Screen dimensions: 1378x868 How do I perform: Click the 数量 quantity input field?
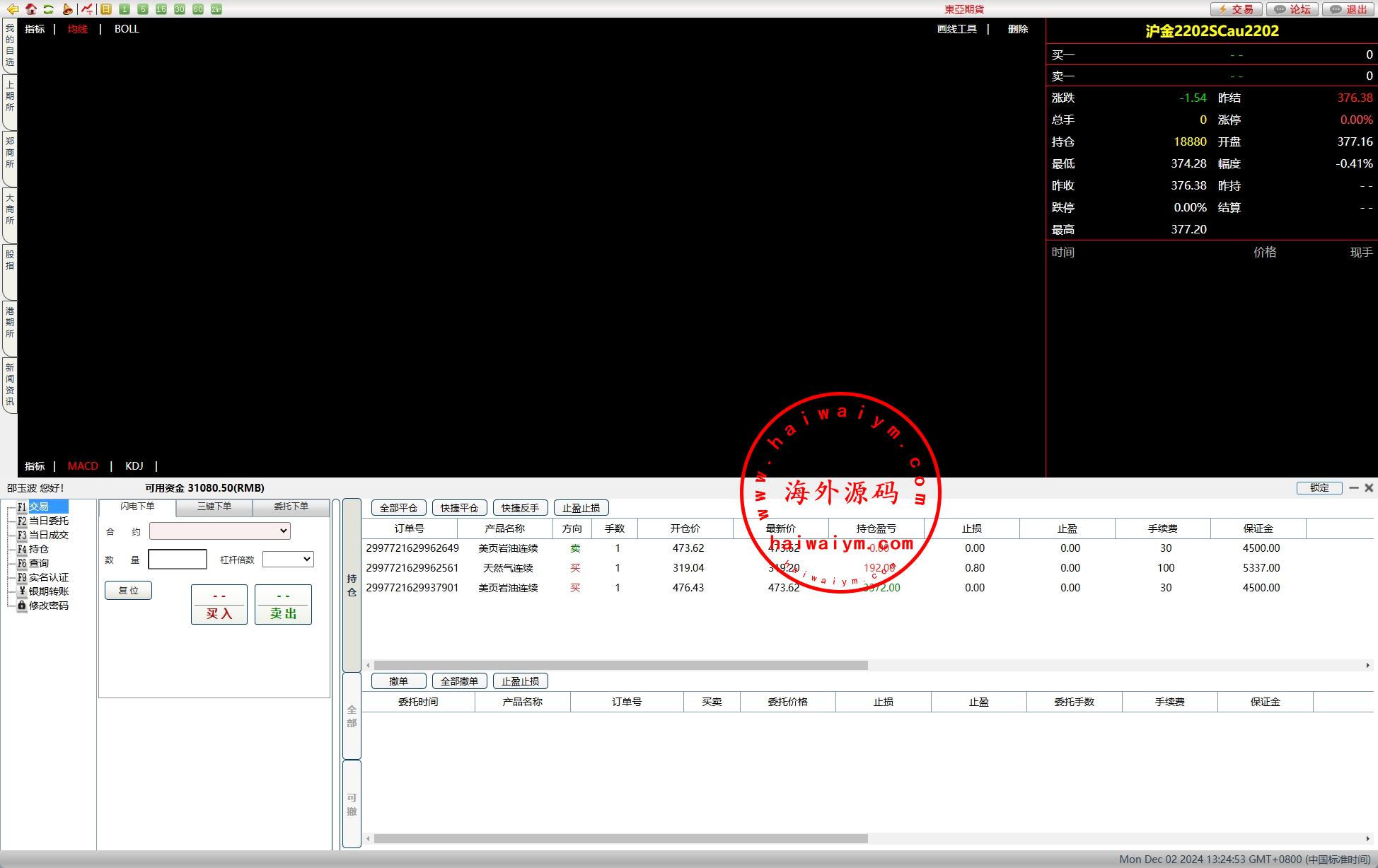click(178, 560)
